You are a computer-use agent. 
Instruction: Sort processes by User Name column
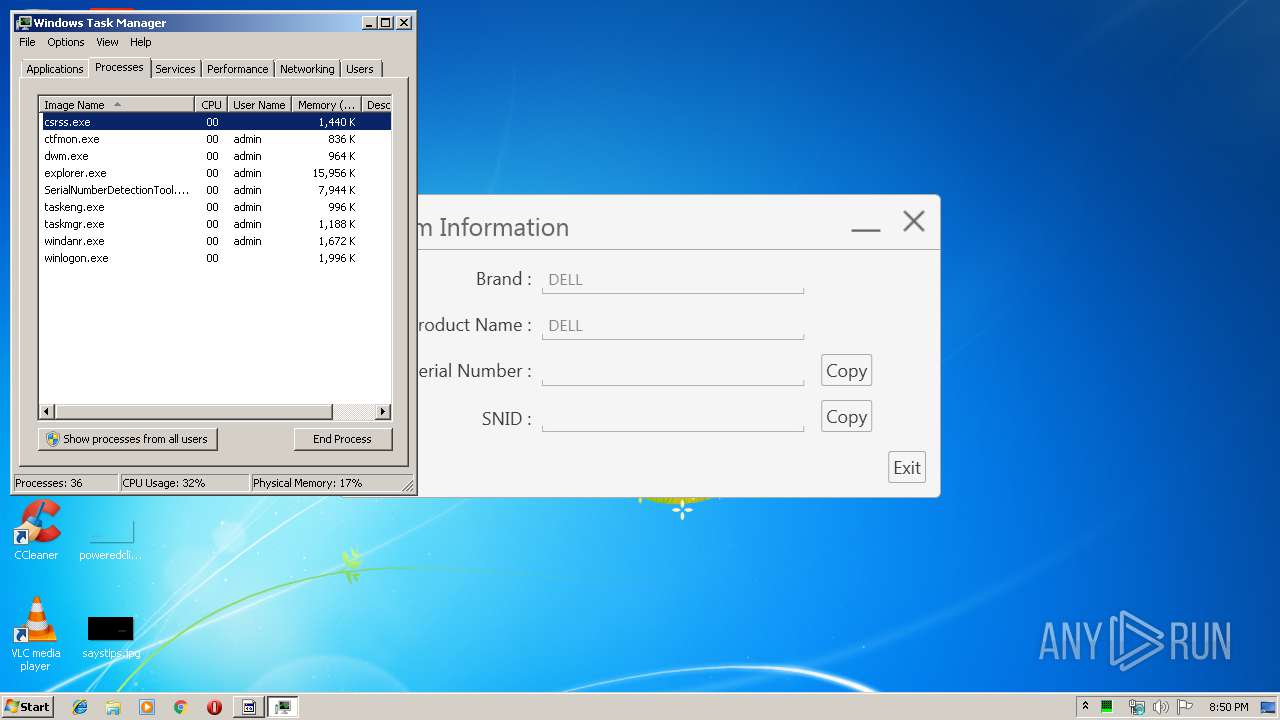coord(259,104)
